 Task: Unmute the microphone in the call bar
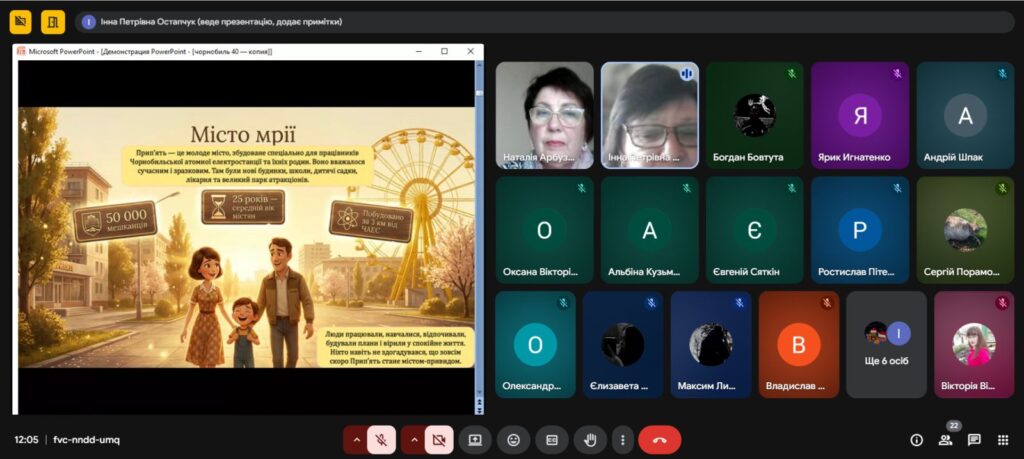[381, 439]
